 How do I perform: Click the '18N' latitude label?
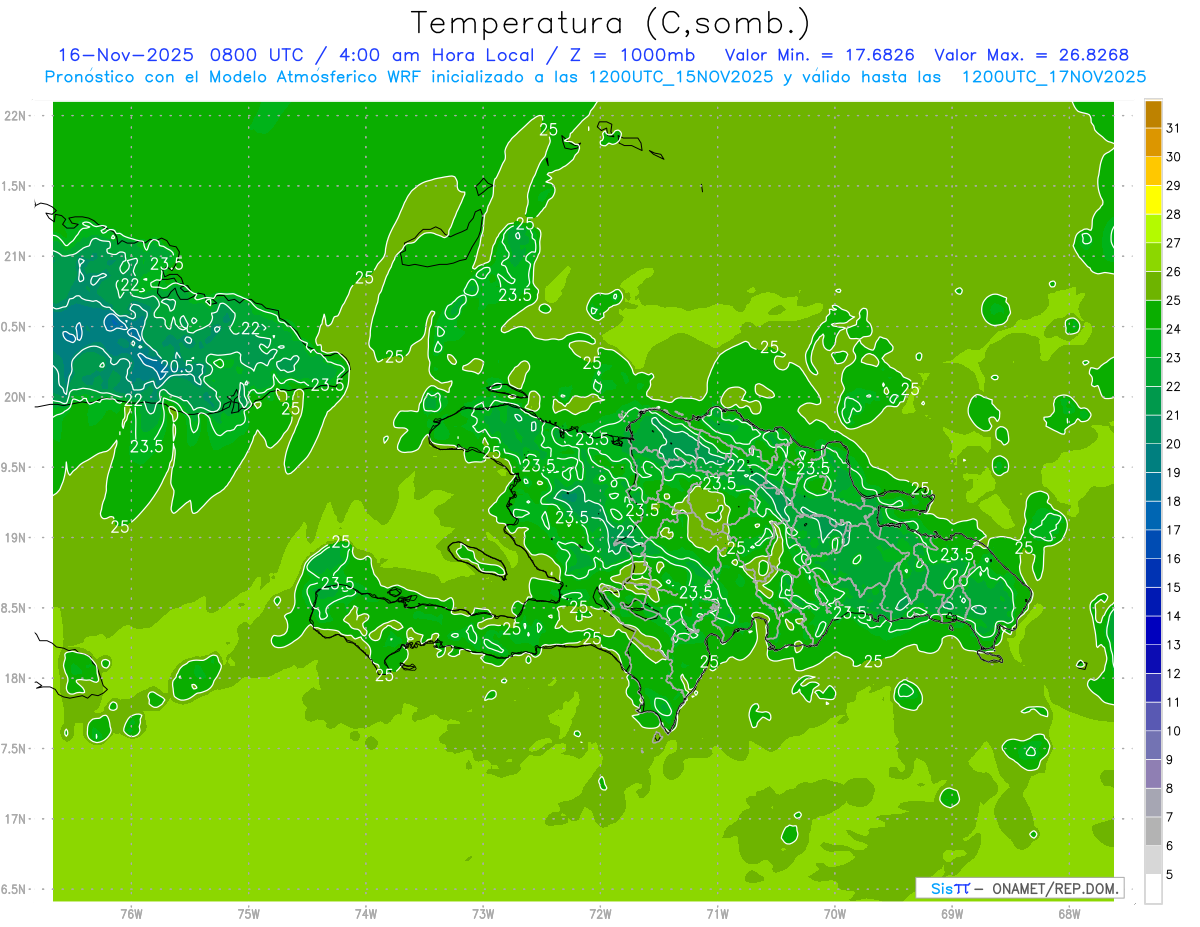(x=15, y=678)
